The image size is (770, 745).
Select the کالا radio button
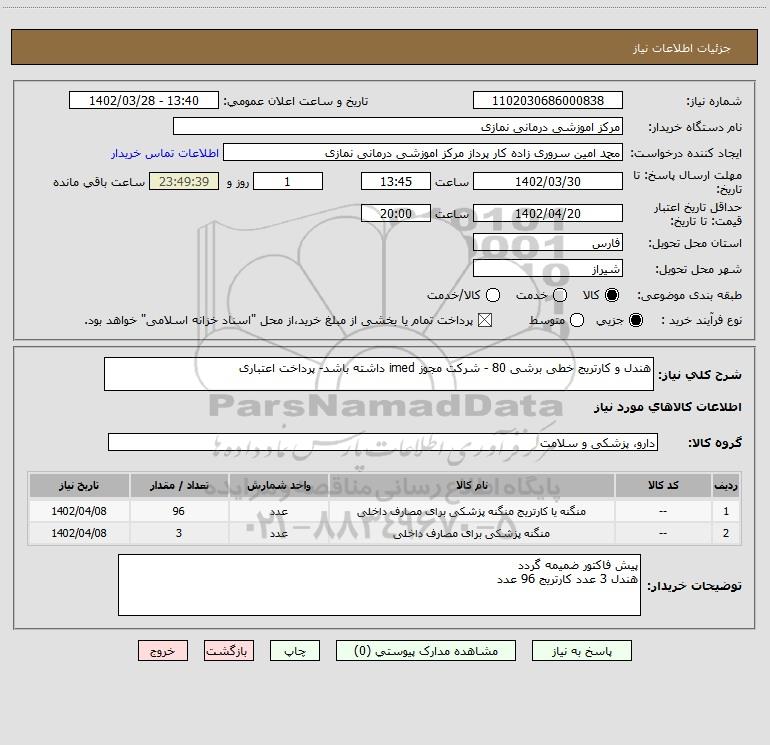[612, 295]
